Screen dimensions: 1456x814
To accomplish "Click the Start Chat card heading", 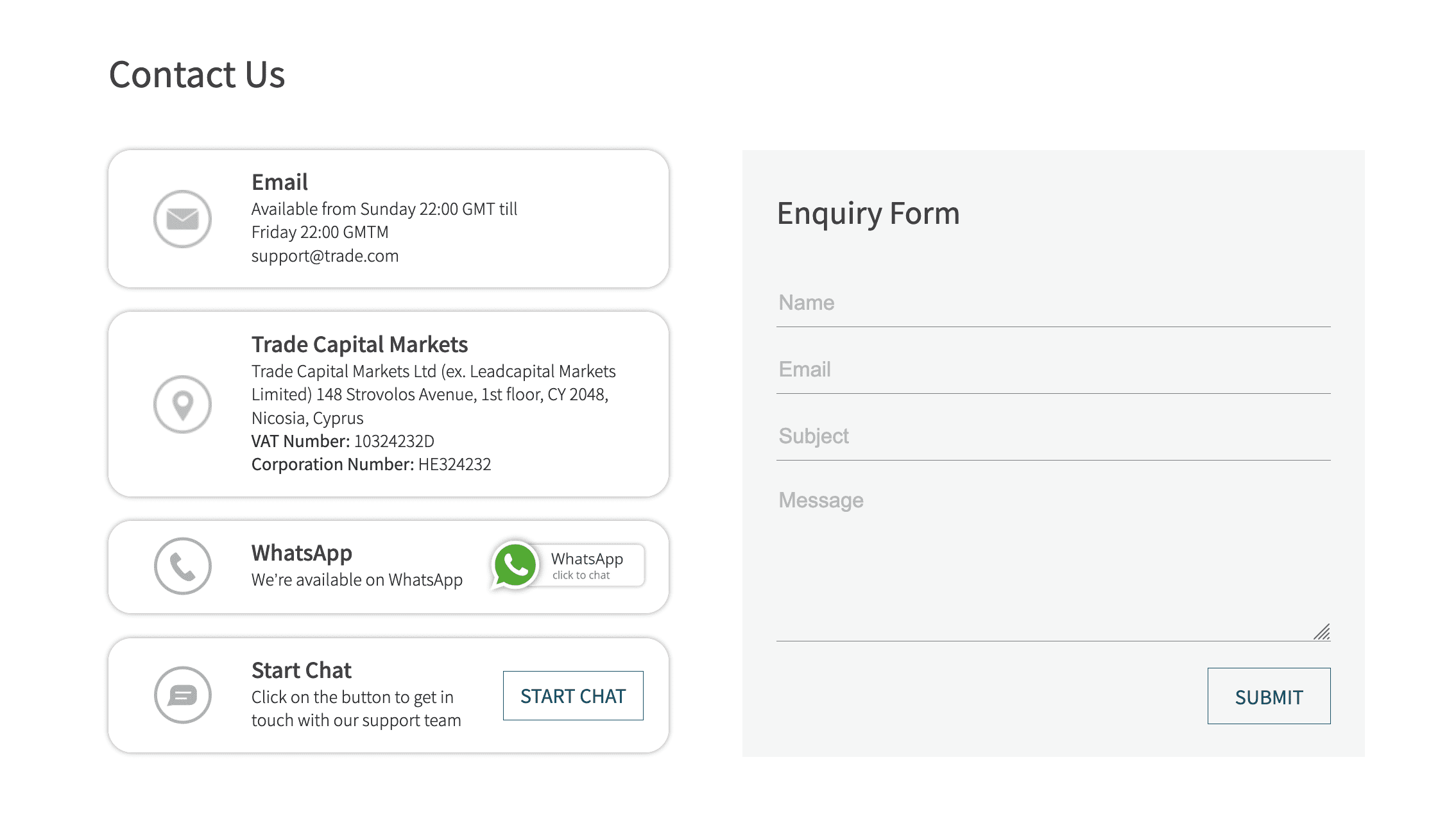I will [x=301, y=670].
